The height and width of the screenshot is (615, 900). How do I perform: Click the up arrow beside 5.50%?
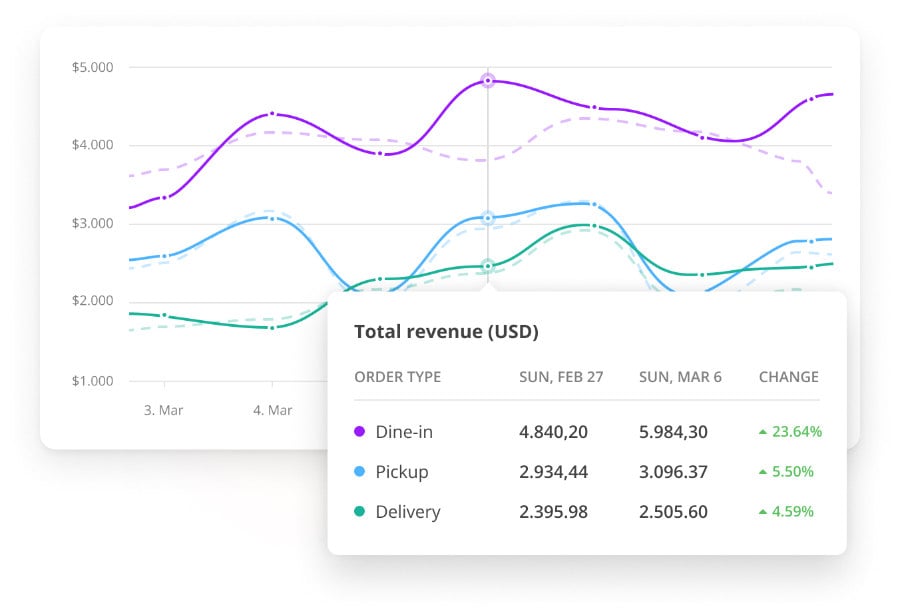pos(763,472)
